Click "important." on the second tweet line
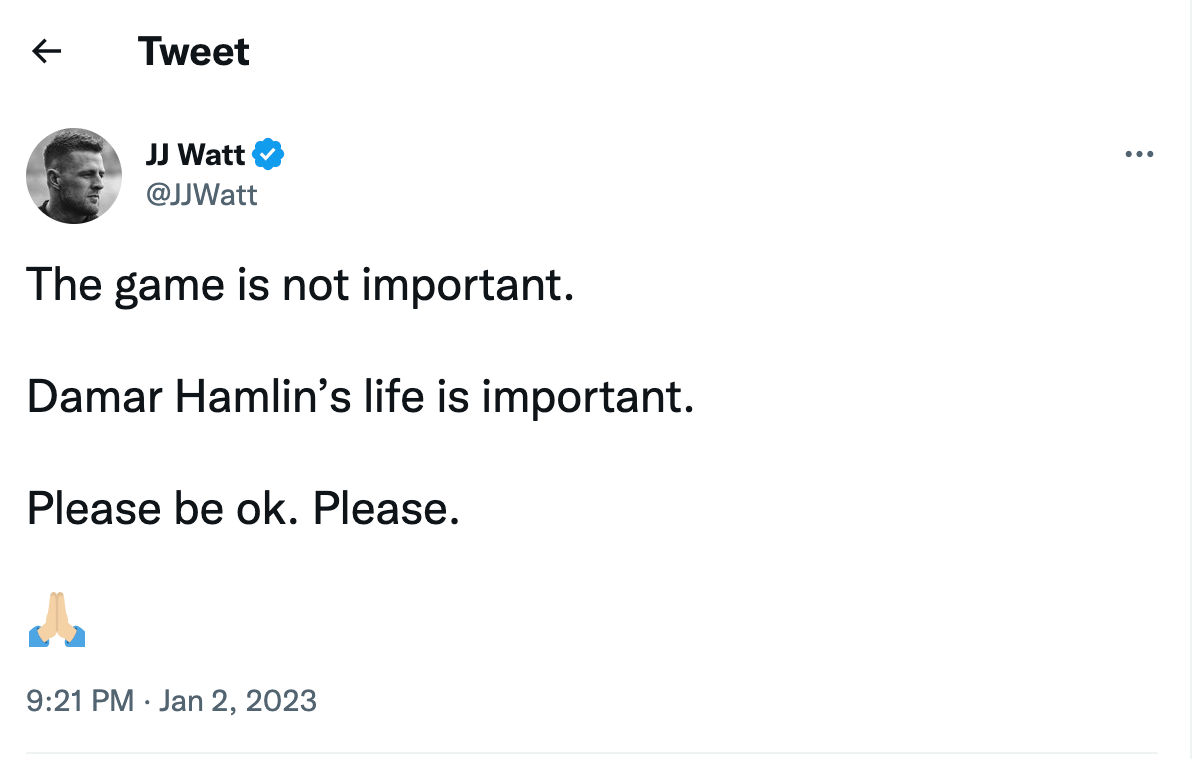The image size is (1201, 759). click(587, 398)
